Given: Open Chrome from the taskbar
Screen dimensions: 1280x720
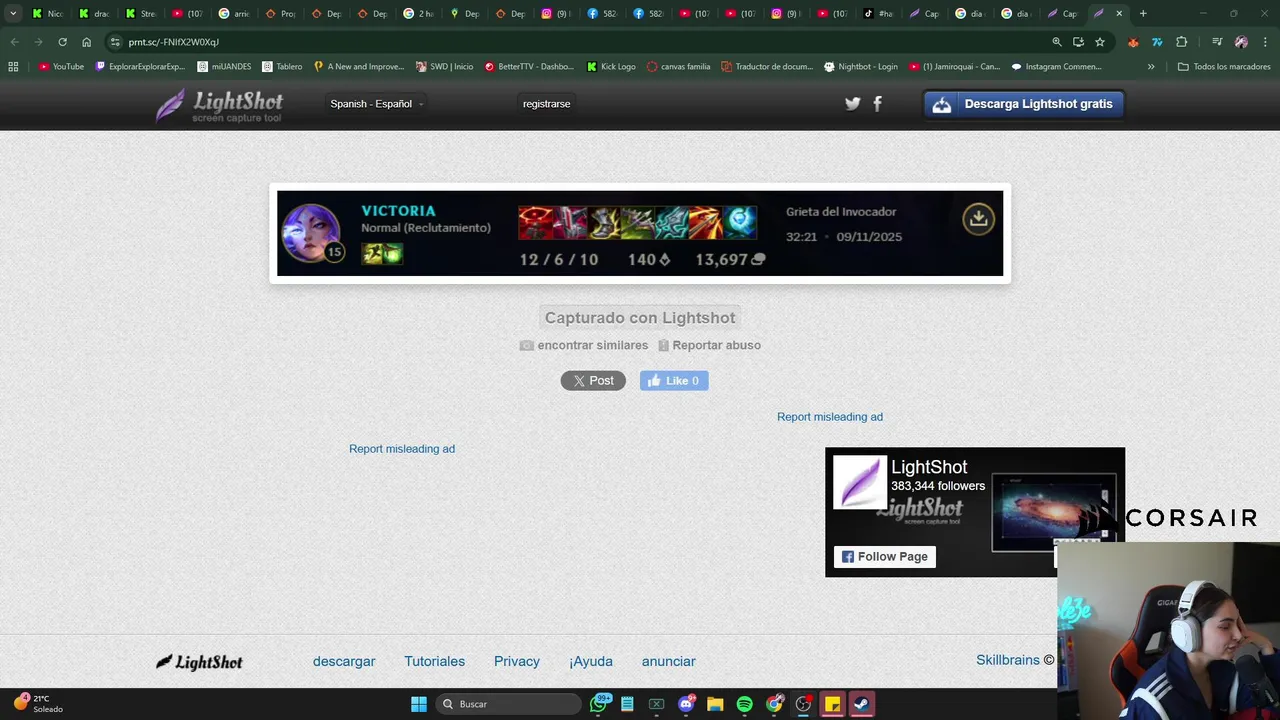Looking at the screenshot, I should pos(774,704).
